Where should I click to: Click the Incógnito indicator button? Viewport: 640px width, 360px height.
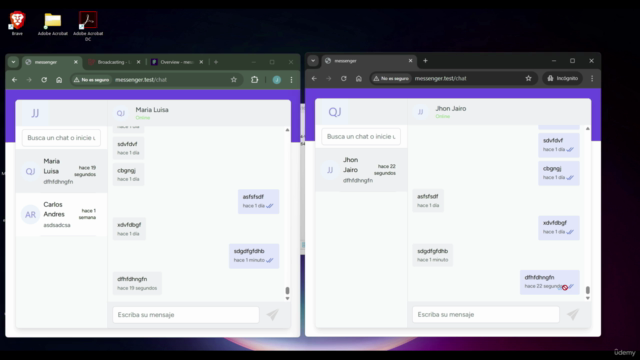[563, 78]
